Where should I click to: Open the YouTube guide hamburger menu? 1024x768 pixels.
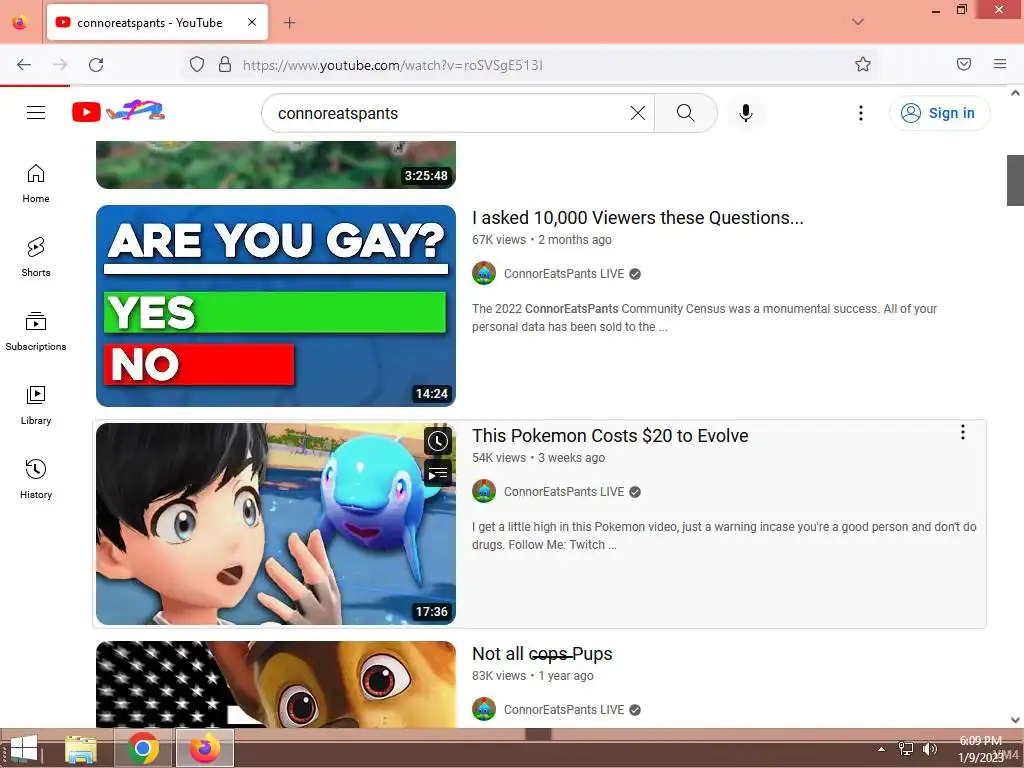pyautogui.click(x=36, y=112)
